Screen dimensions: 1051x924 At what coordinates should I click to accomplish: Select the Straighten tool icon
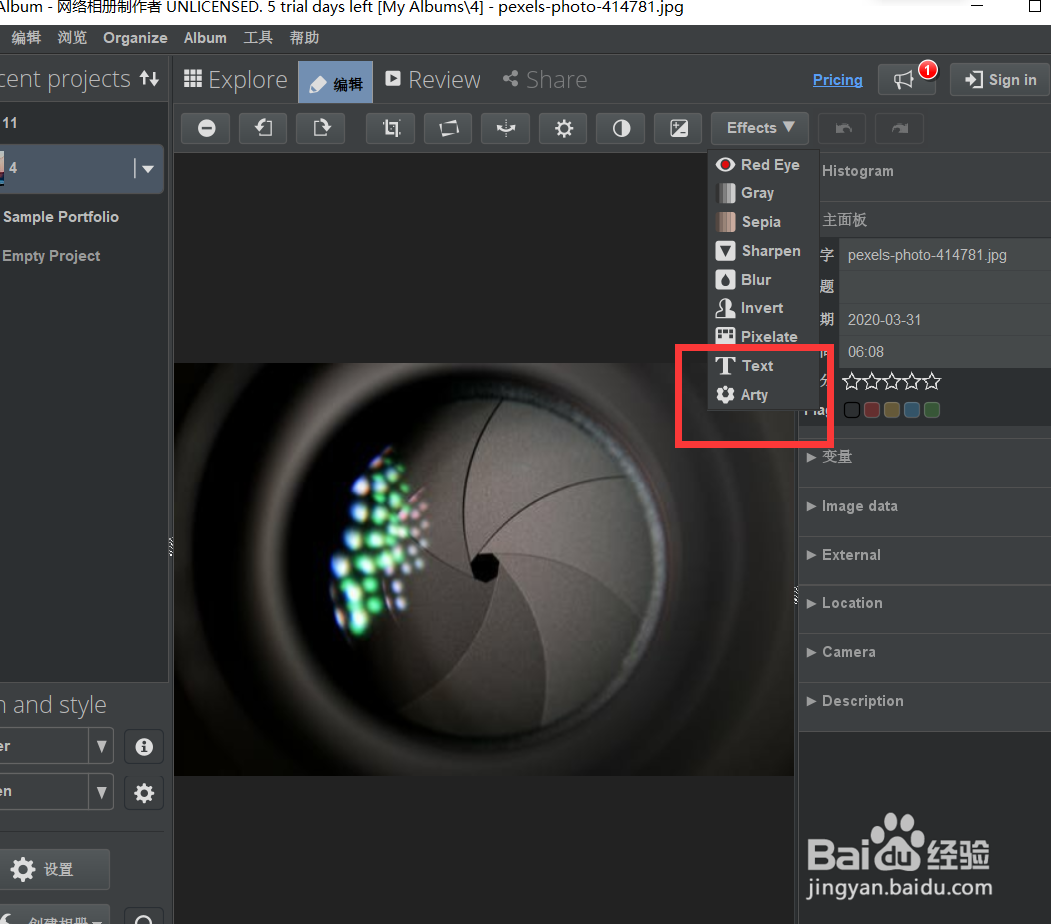[x=448, y=128]
